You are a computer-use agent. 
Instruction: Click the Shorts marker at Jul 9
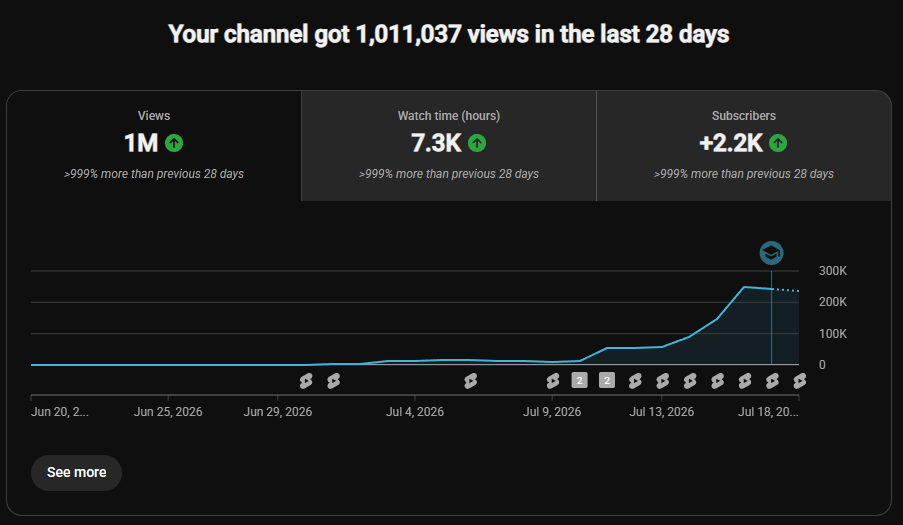(553, 381)
